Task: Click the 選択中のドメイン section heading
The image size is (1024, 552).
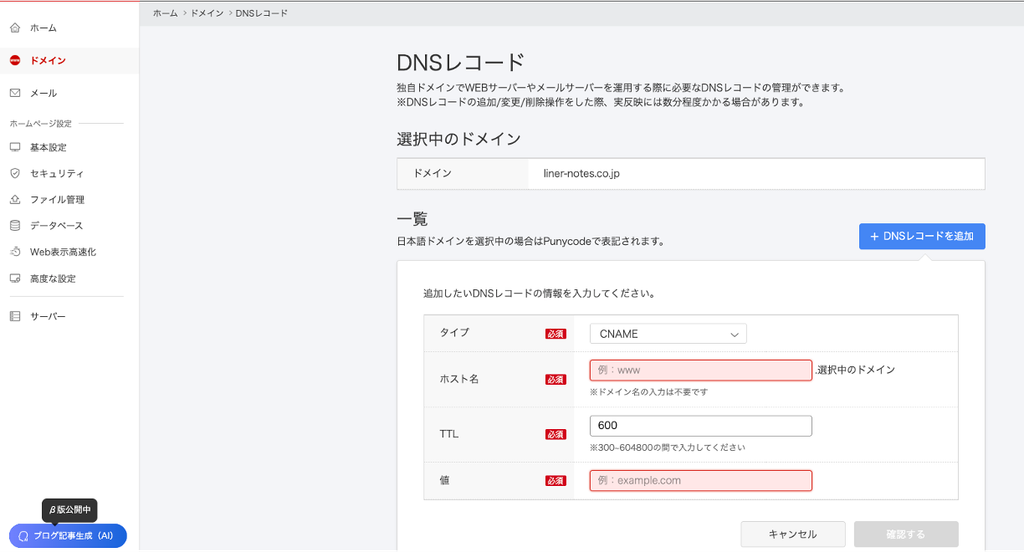Action: [x=458, y=139]
